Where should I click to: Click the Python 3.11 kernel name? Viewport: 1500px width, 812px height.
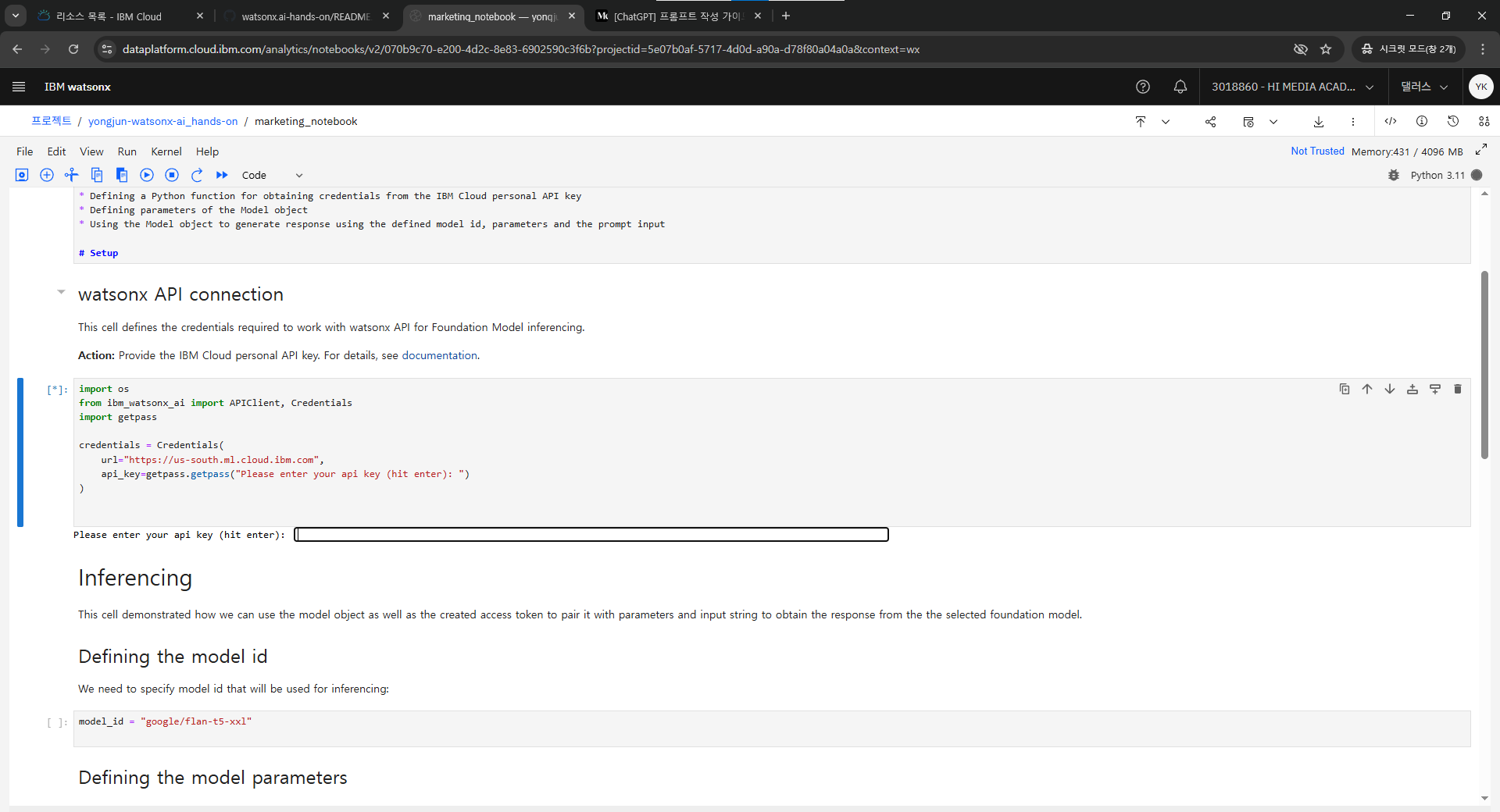1437,175
